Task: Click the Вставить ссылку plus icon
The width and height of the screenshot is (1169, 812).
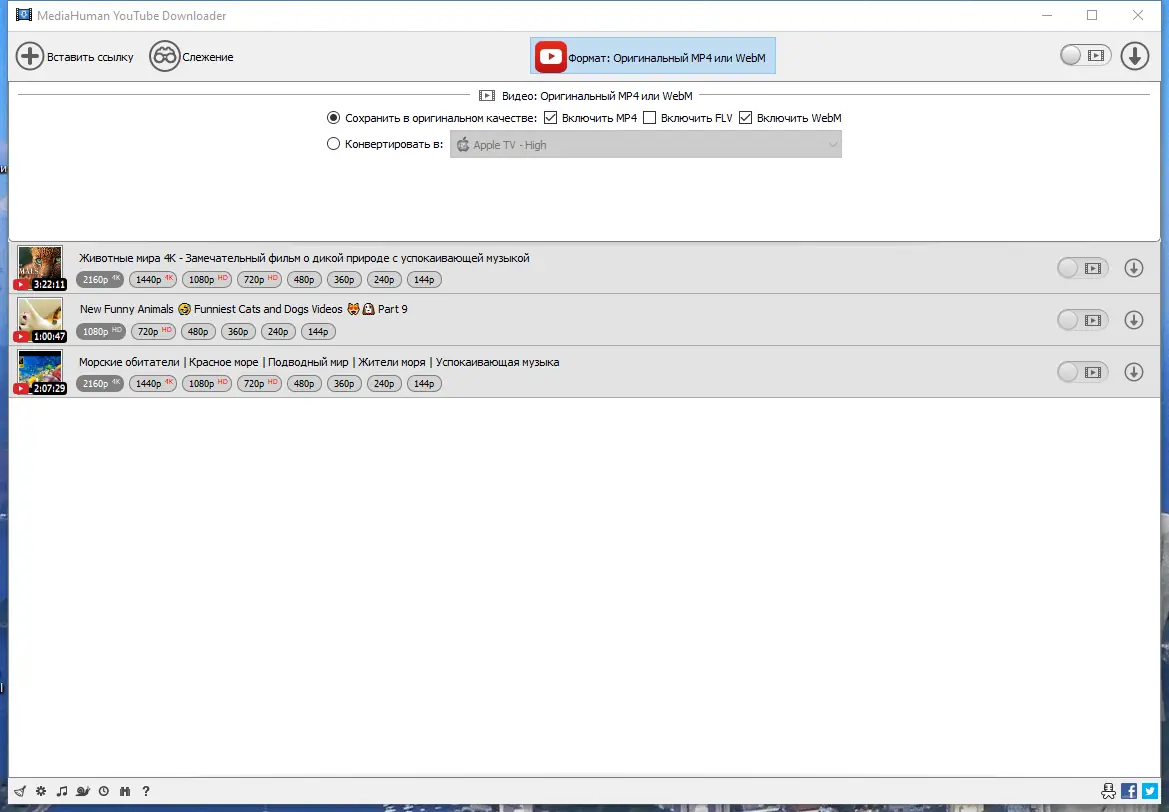Action: (x=31, y=57)
